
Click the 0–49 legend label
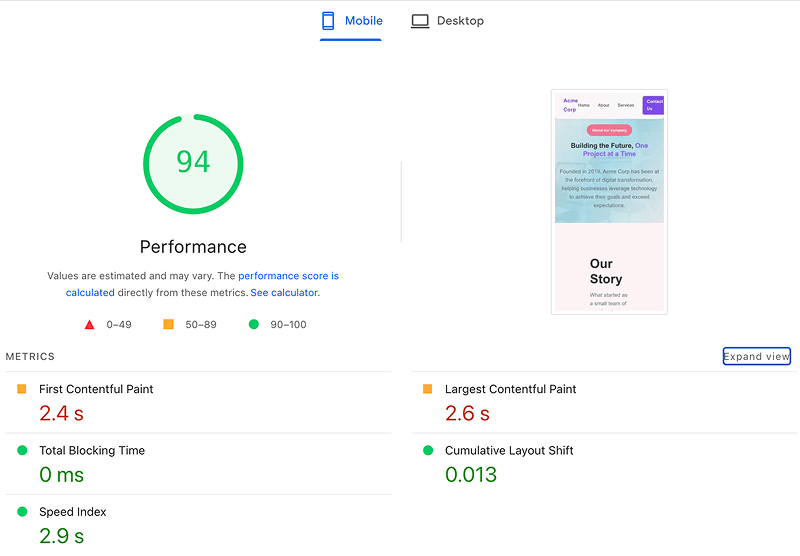119,324
